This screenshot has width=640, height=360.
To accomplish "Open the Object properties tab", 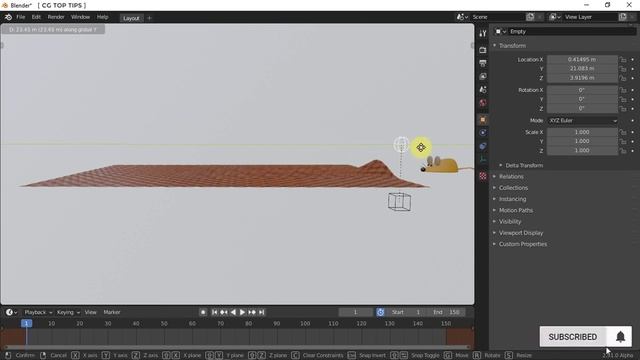I will (483, 120).
